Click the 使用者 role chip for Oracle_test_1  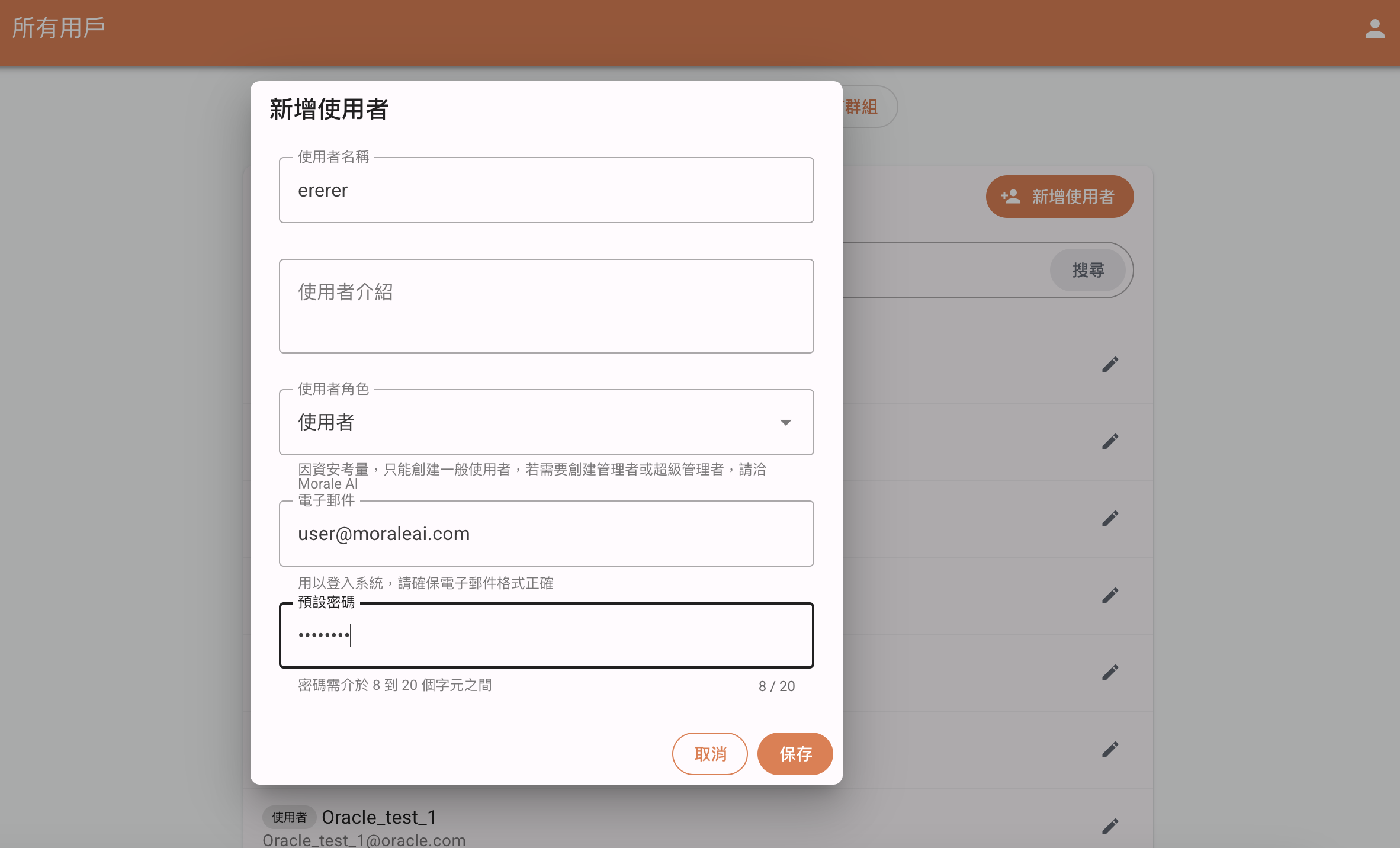[289, 817]
